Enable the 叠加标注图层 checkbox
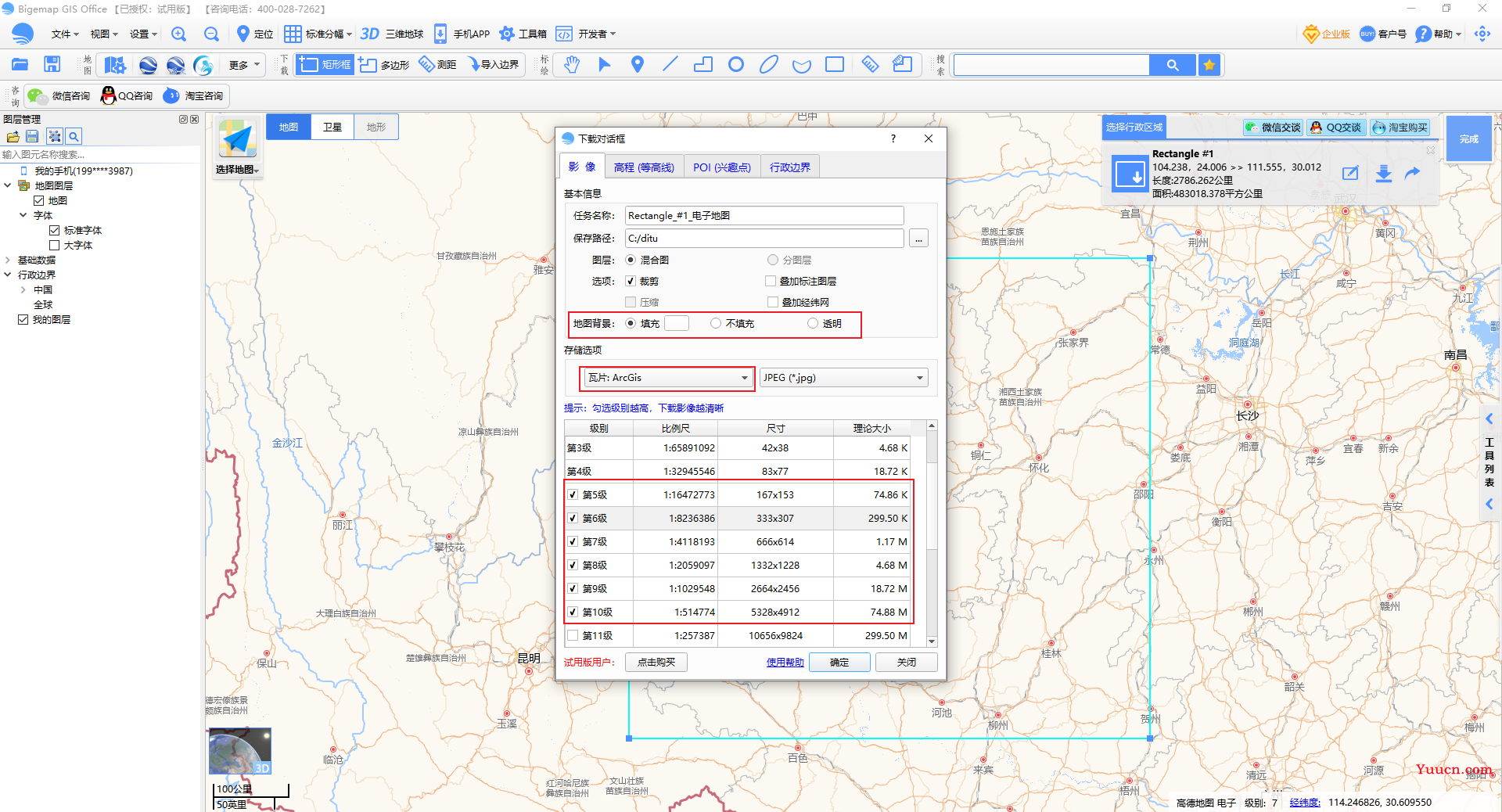1502x812 pixels. coord(771,282)
